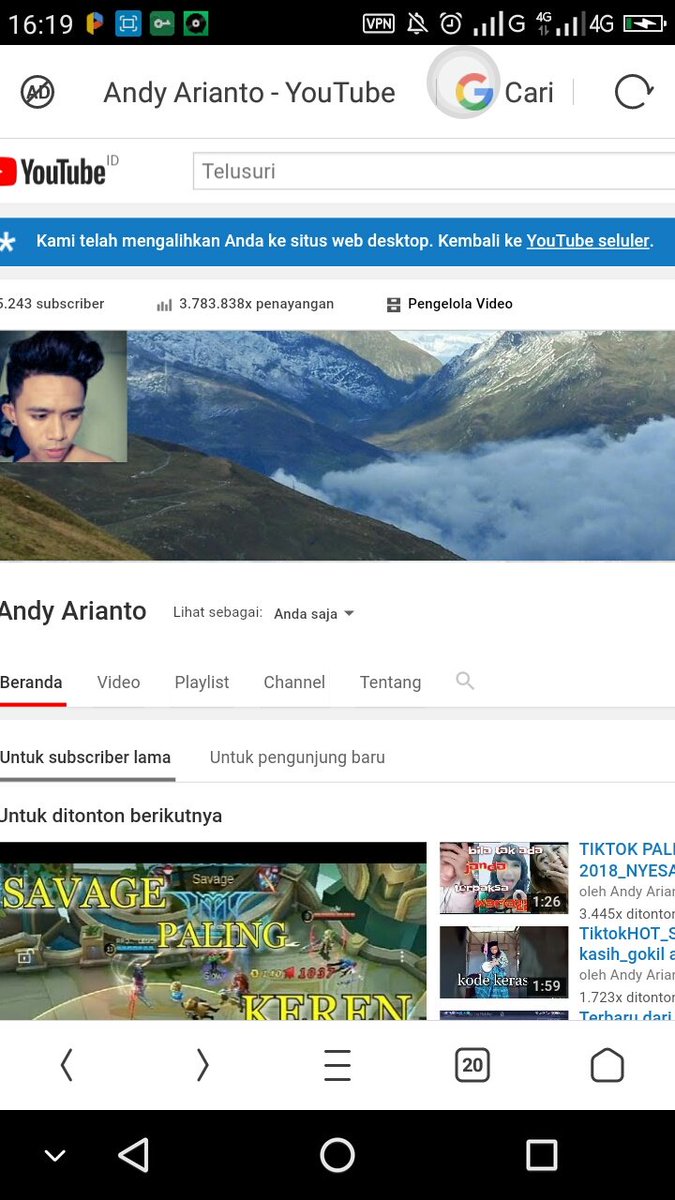Tap the Cari search label
This screenshot has height=1200, width=675.
[x=529, y=93]
